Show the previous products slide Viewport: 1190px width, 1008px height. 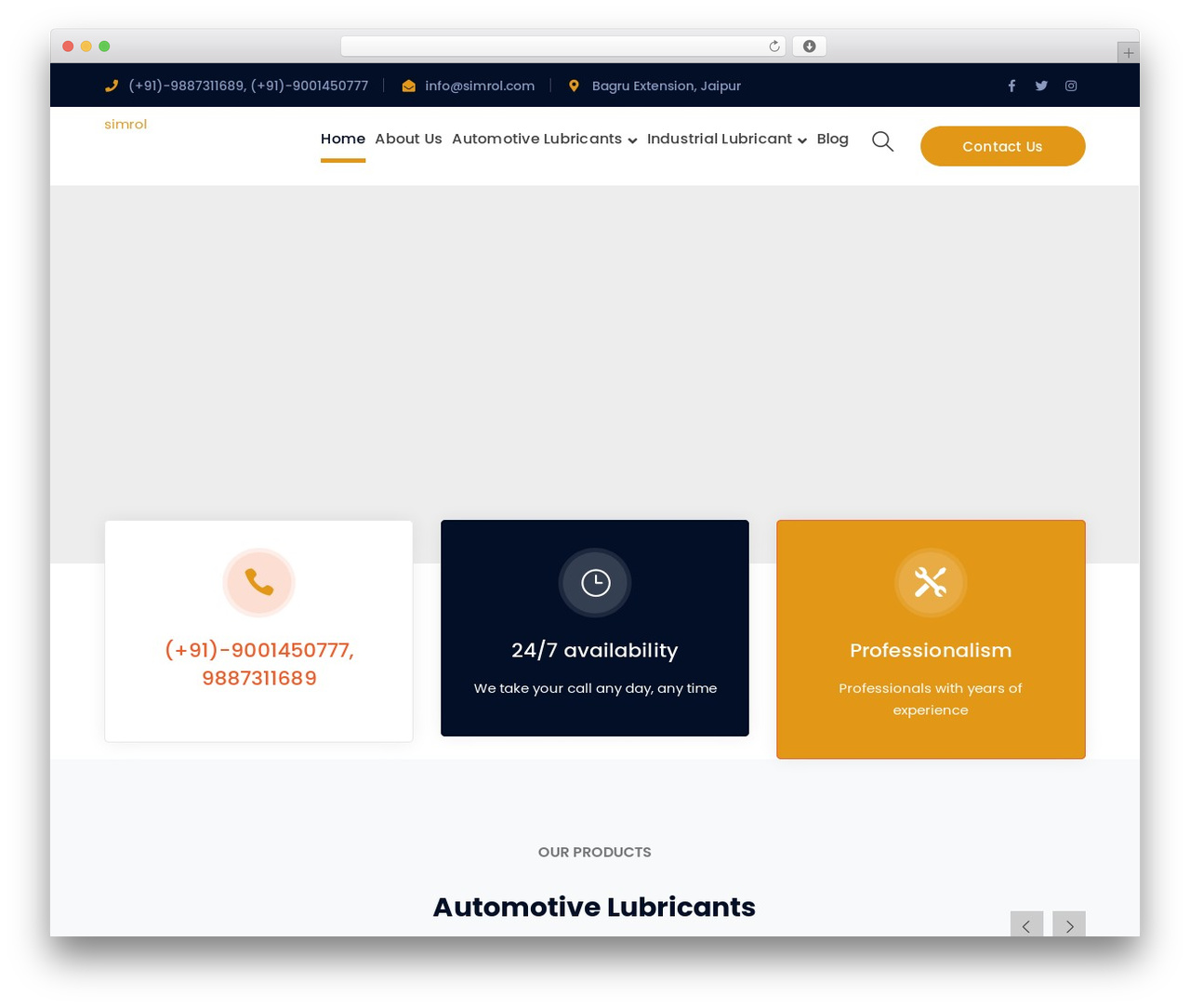point(1026,924)
